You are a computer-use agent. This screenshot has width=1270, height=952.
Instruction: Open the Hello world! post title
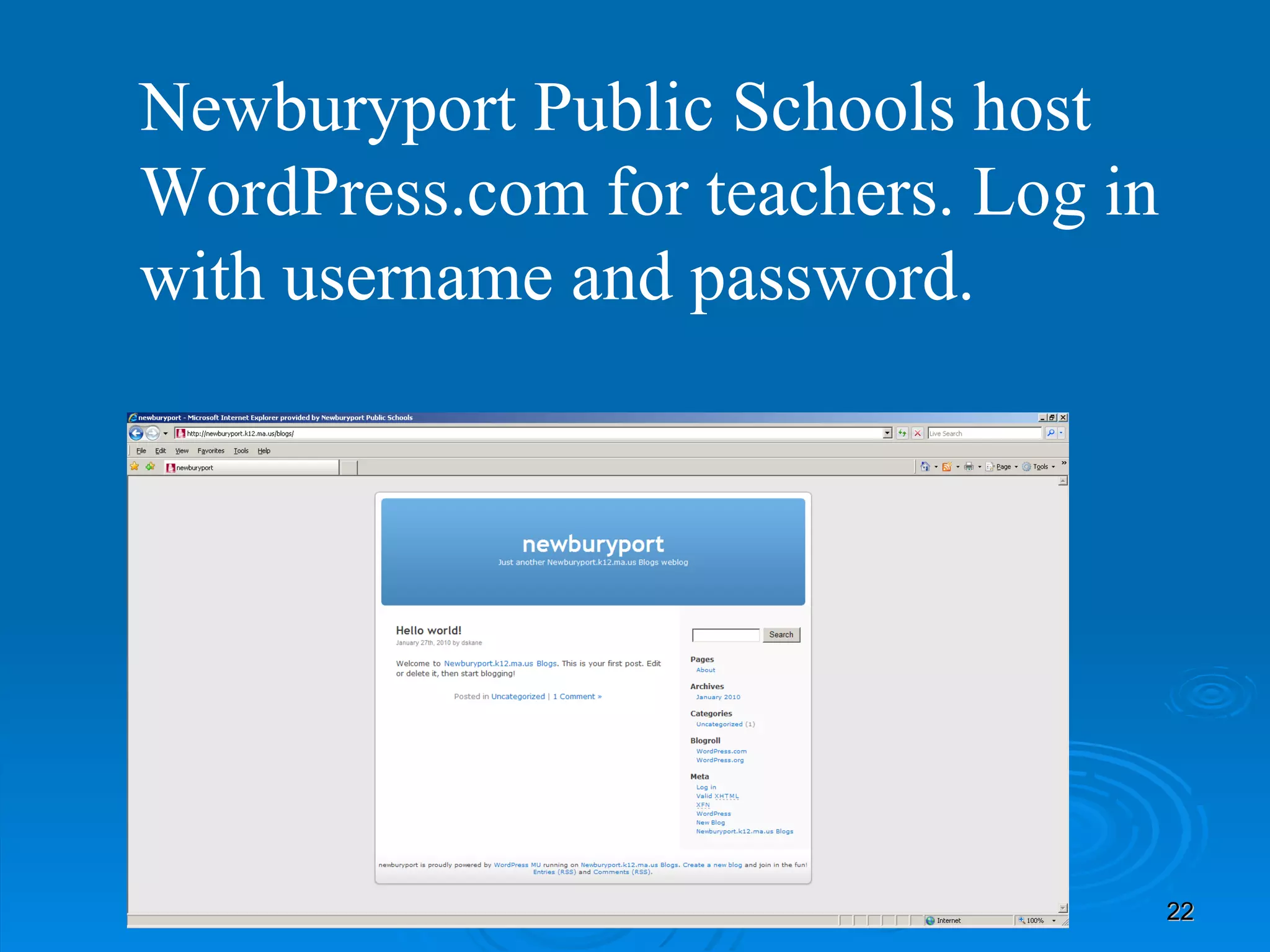click(429, 630)
